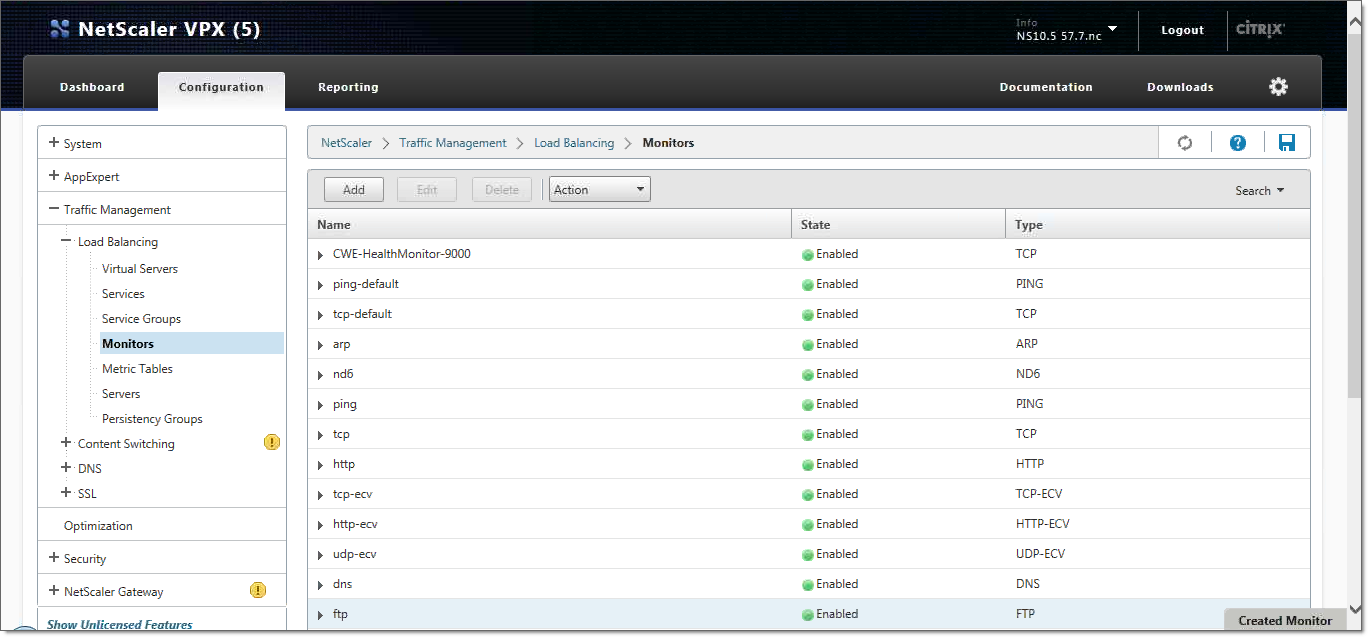Expand the ping-default row arrow
This screenshot has width=1368, height=637.
click(320, 285)
